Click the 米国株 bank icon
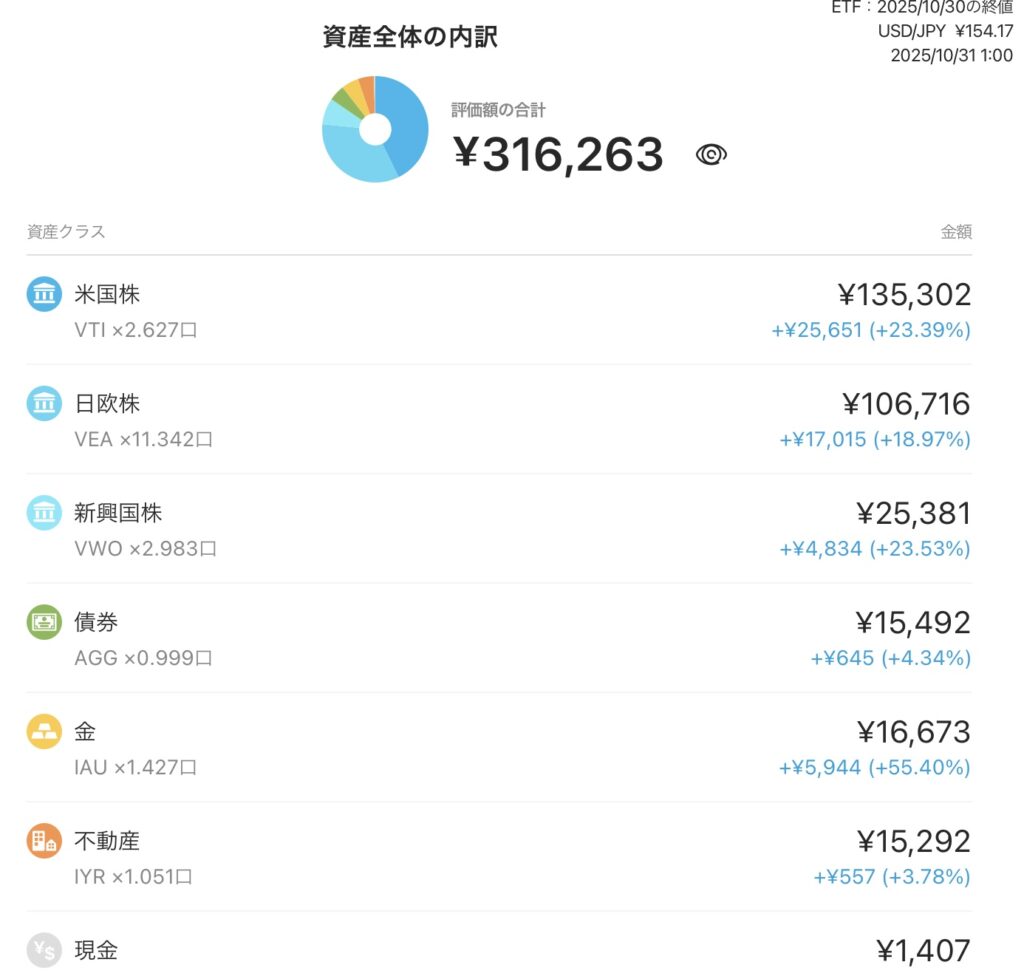Screen dimensions: 1024x979 coord(44,295)
